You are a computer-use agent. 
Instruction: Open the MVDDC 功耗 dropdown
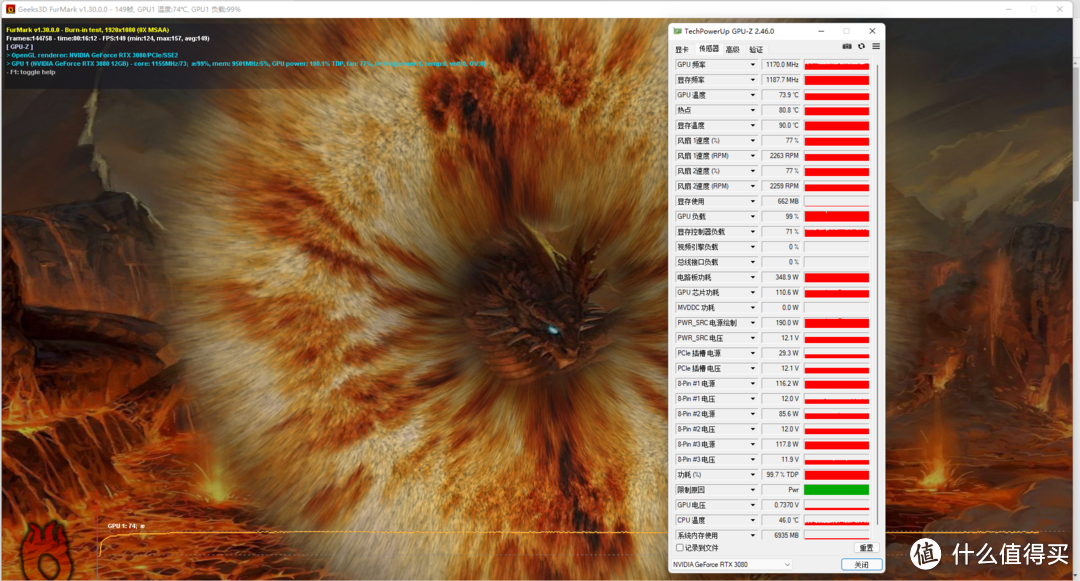click(752, 308)
